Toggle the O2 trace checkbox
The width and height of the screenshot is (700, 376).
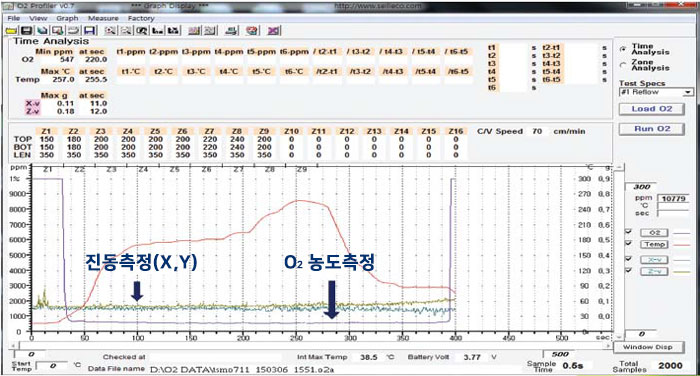pos(629,232)
